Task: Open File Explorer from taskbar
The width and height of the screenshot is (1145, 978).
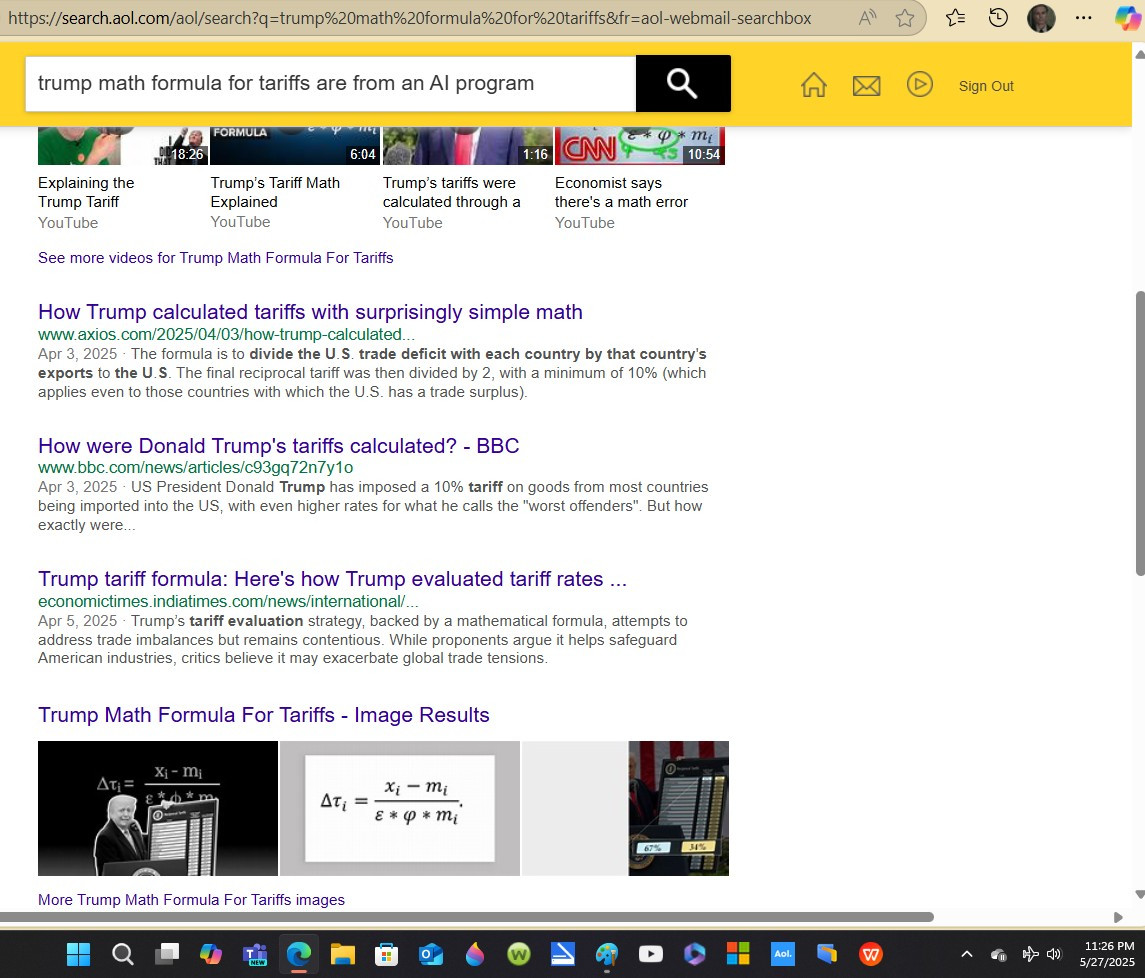Action: click(342, 954)
